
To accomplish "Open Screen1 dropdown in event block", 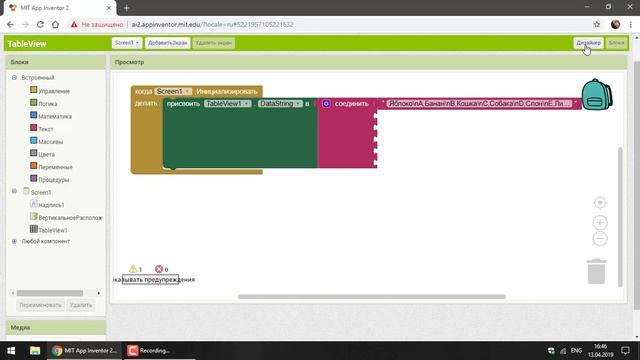I will pos(173,91).
